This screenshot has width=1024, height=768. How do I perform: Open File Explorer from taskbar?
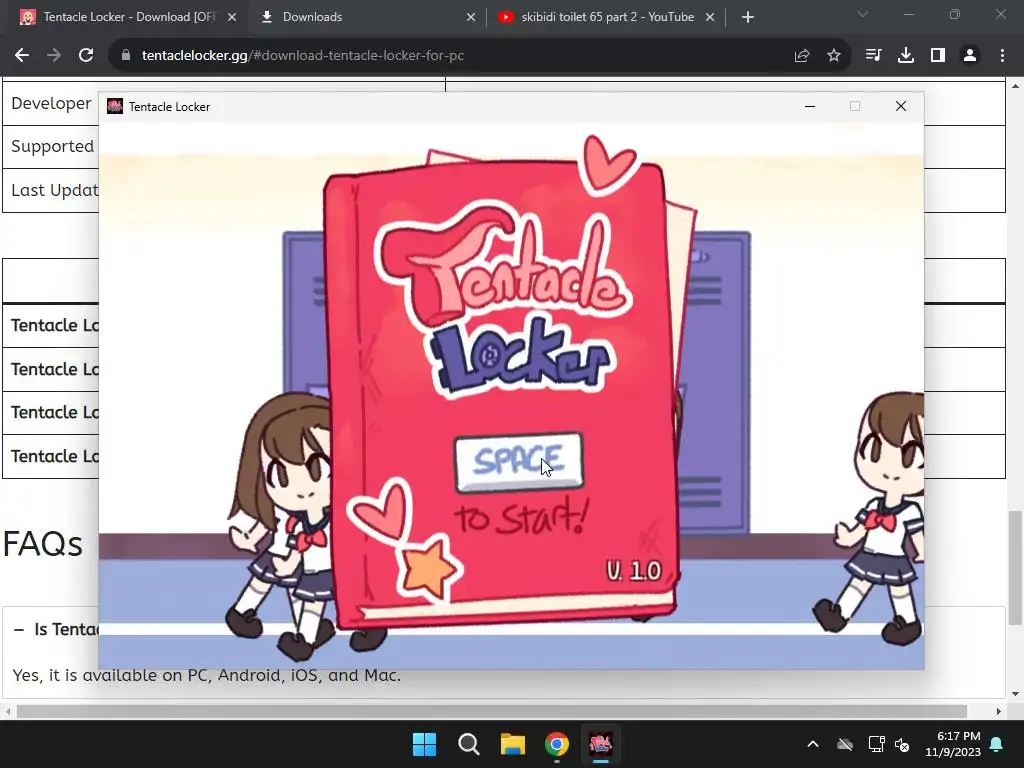(513, 744)
